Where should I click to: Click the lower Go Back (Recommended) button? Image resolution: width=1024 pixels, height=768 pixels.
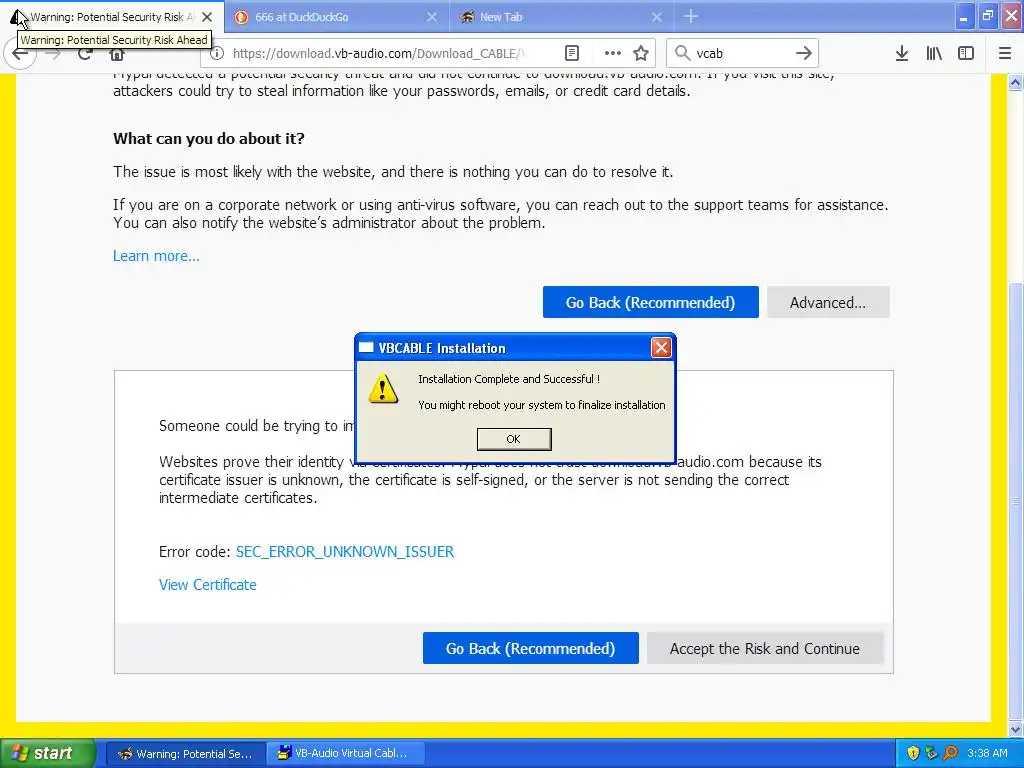(530, 648)
